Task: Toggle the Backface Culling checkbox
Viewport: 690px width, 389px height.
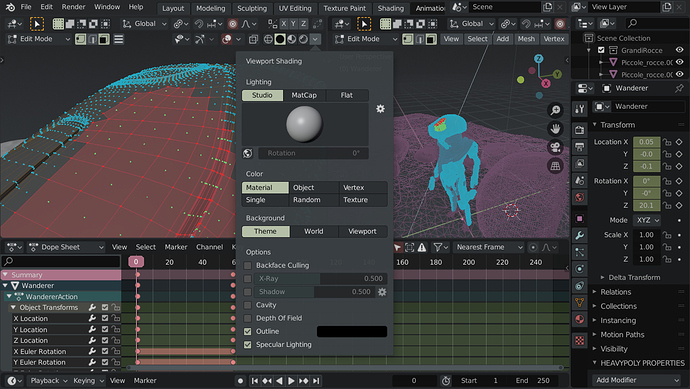Action: click(x=248, y=265)
